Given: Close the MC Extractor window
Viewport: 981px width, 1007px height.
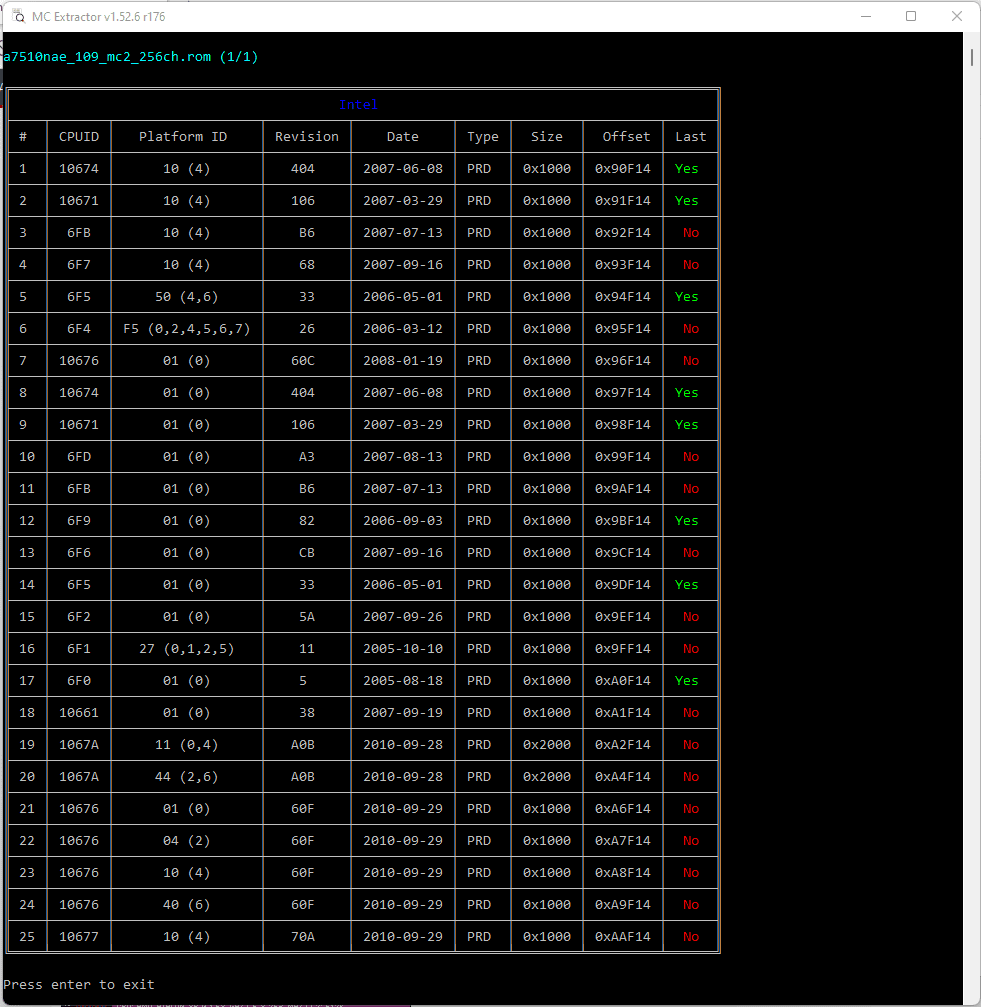Looking at the screenshot, I should tap(957, 17).
